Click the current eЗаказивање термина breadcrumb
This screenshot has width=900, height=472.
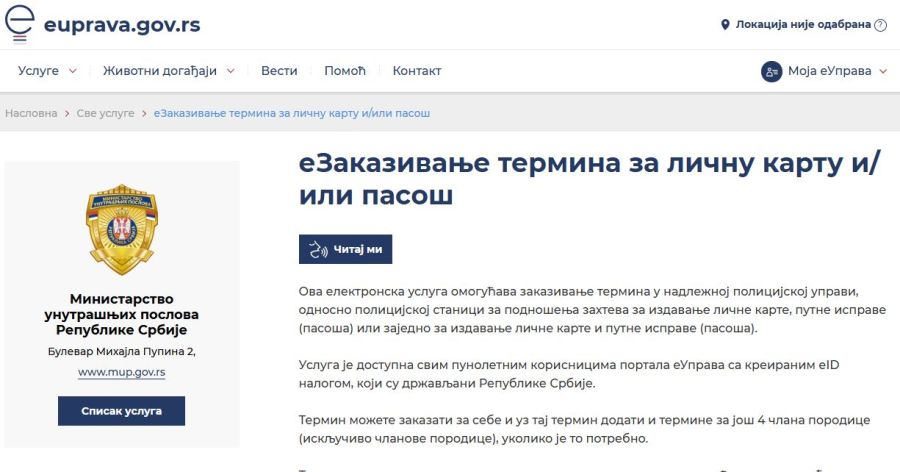coord(292,113)
